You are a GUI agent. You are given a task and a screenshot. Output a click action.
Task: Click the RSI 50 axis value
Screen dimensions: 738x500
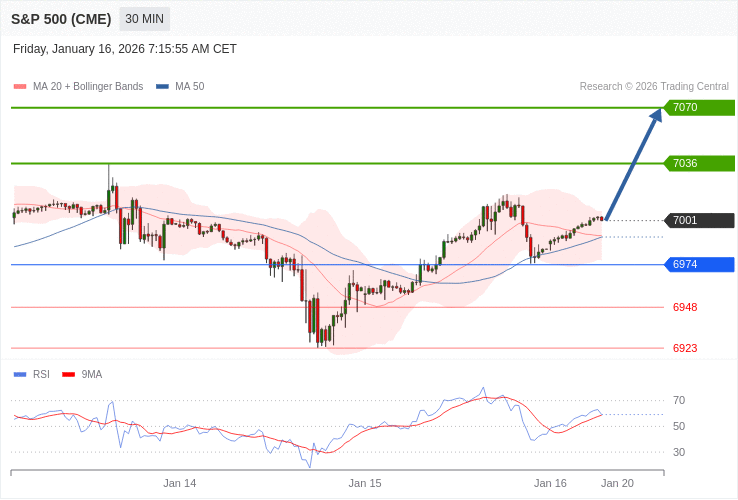tap(679, 427)
